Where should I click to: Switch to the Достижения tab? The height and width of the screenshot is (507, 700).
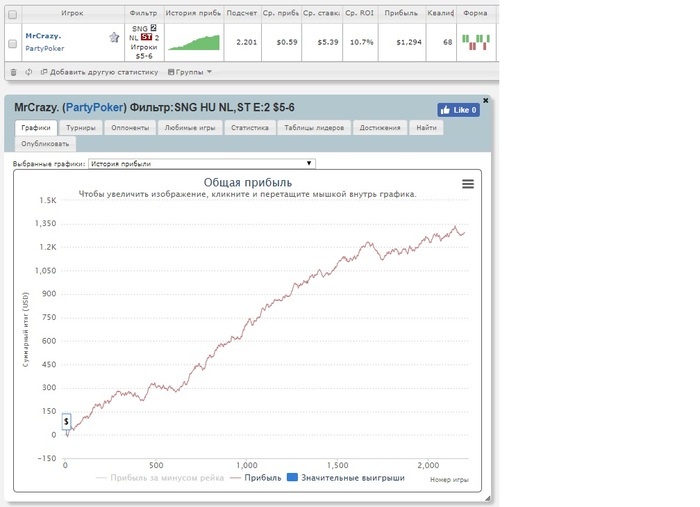click(x=380, y=128)
